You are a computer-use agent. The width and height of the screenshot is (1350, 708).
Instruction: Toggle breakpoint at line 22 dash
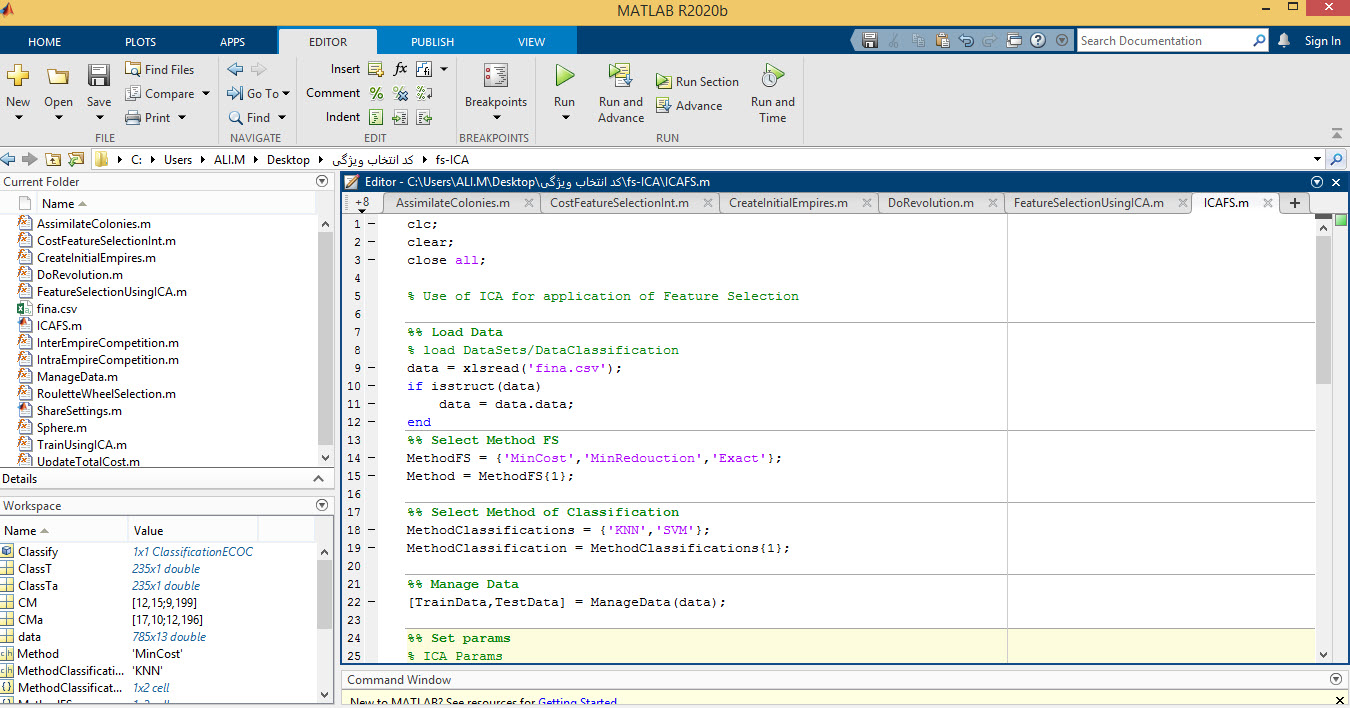[371, 602]
